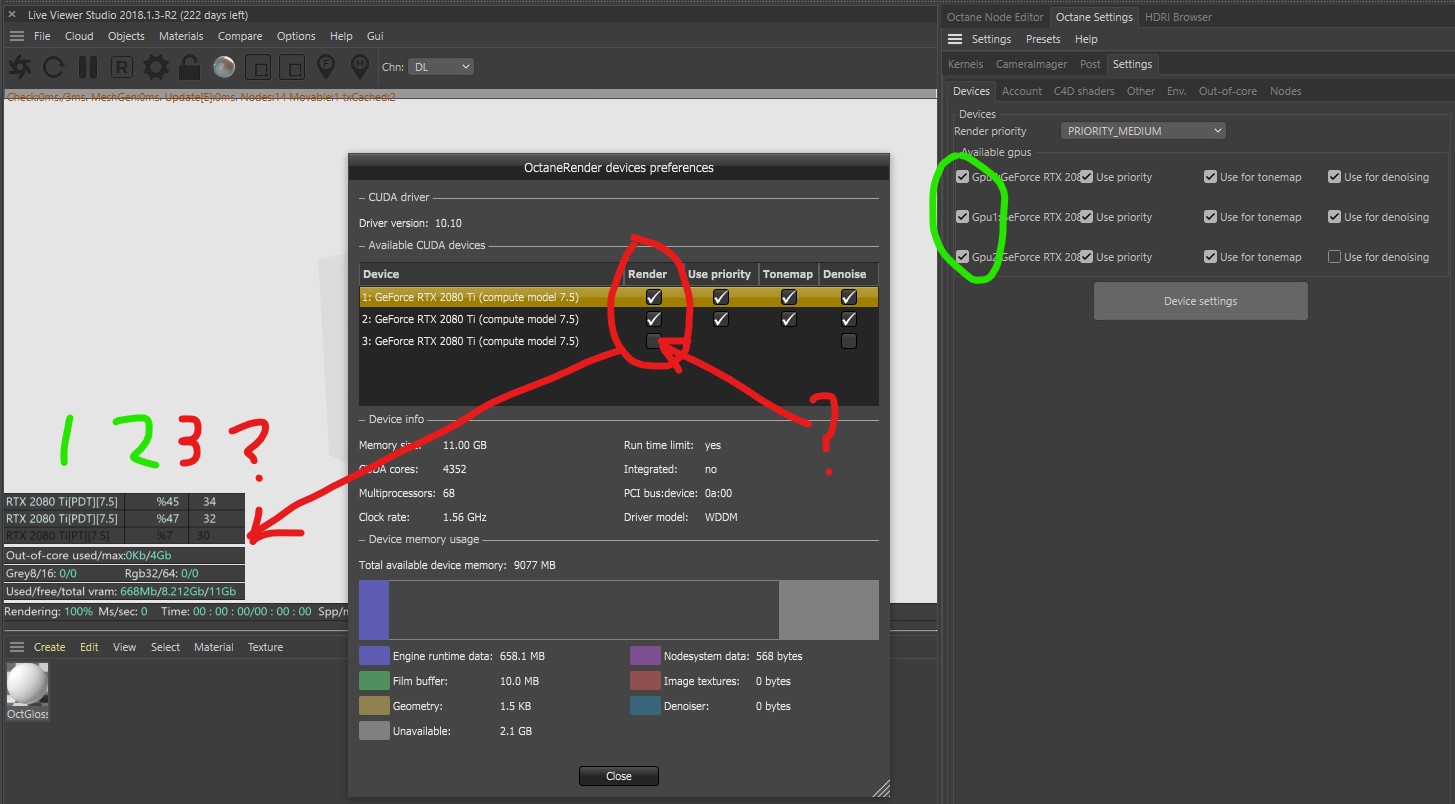
Task: Pause rendering with the pause icon
Action: click(88, 67)
